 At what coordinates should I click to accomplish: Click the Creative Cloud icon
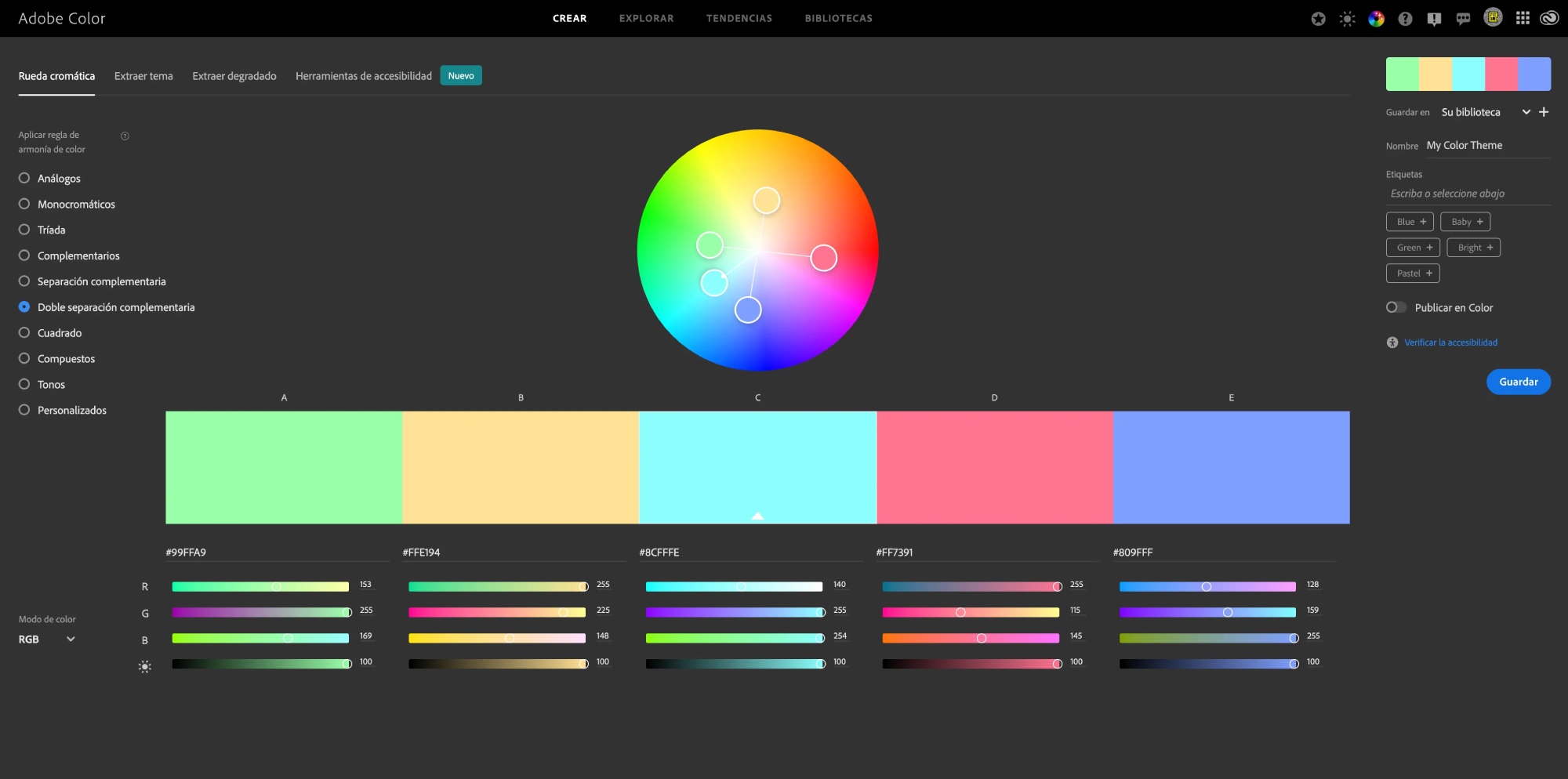tap(1549, 18)
